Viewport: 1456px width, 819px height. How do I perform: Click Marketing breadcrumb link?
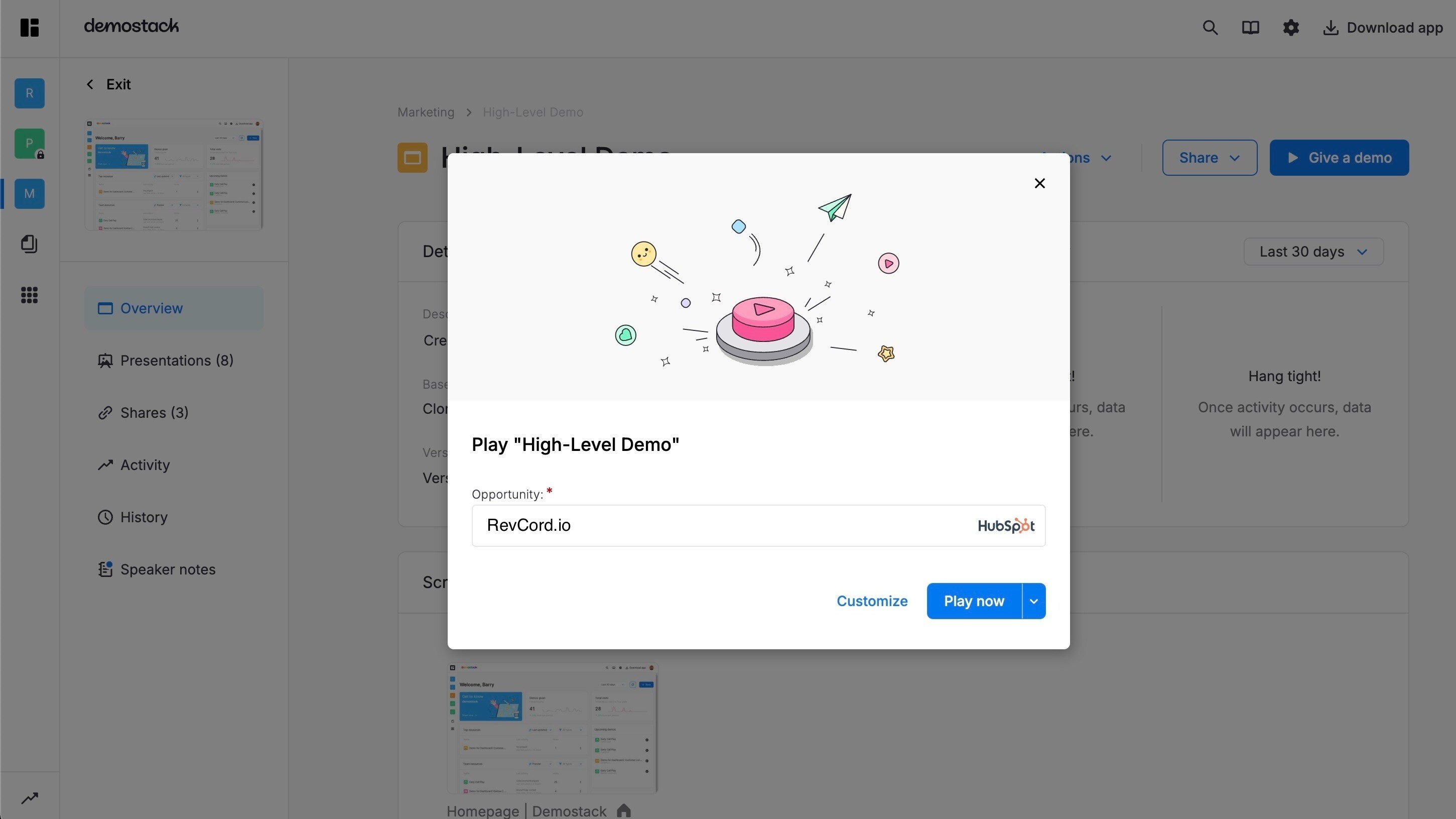pyautogui.click(x=426, y=112)
